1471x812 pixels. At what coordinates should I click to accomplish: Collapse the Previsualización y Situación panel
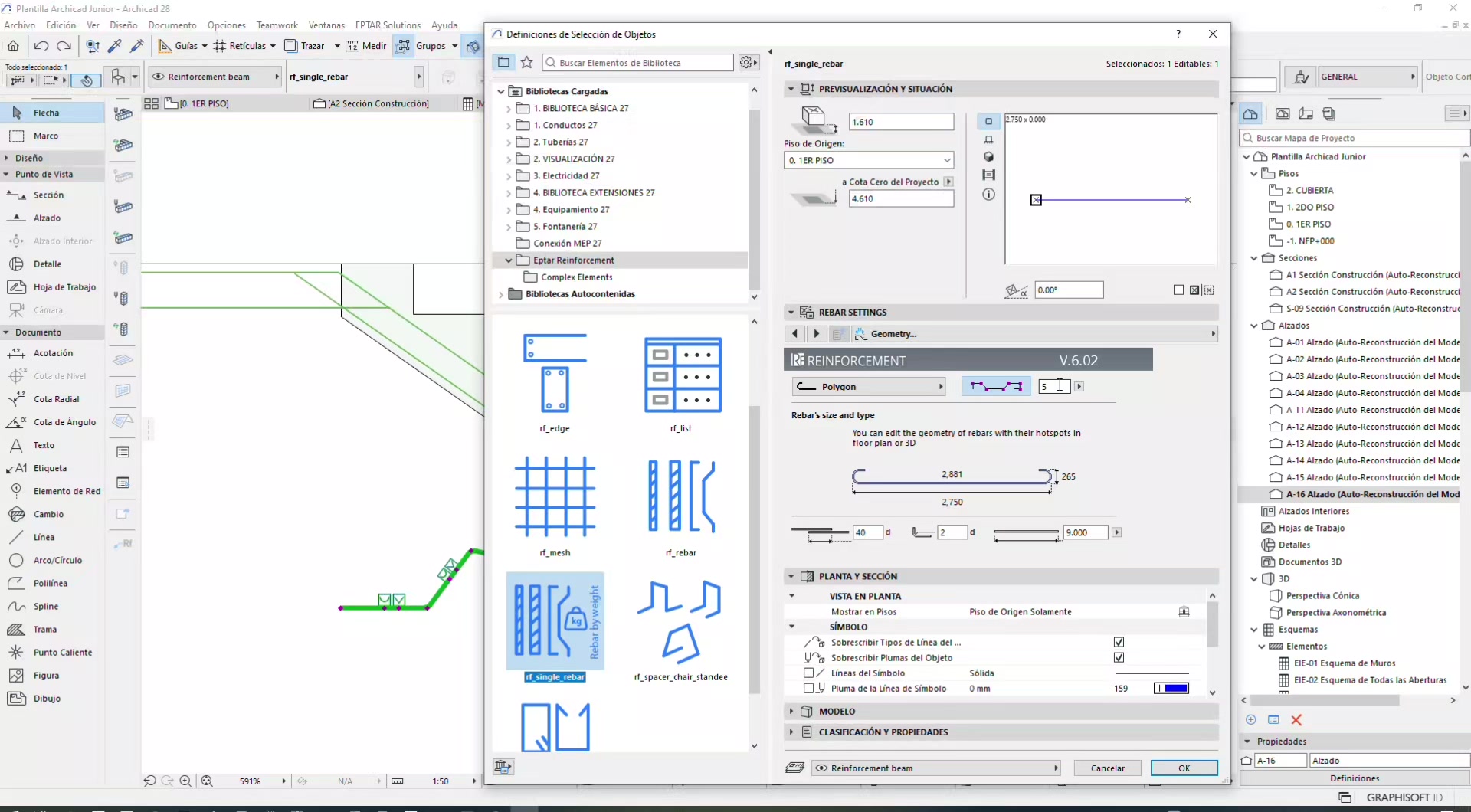(791, 89)
